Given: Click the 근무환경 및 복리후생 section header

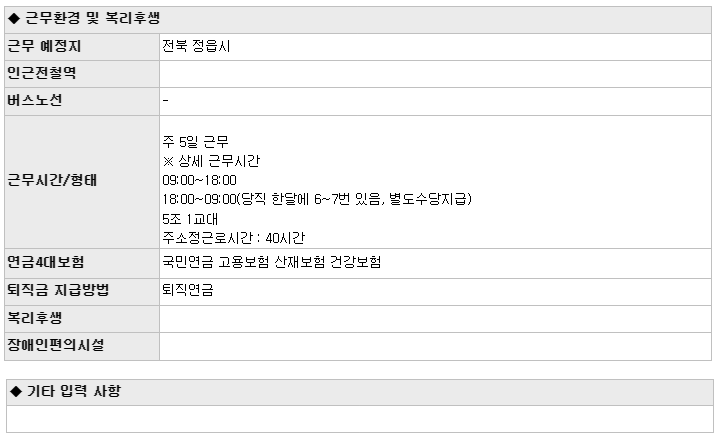Looking at the screenshot, I should tap(358, 19).
